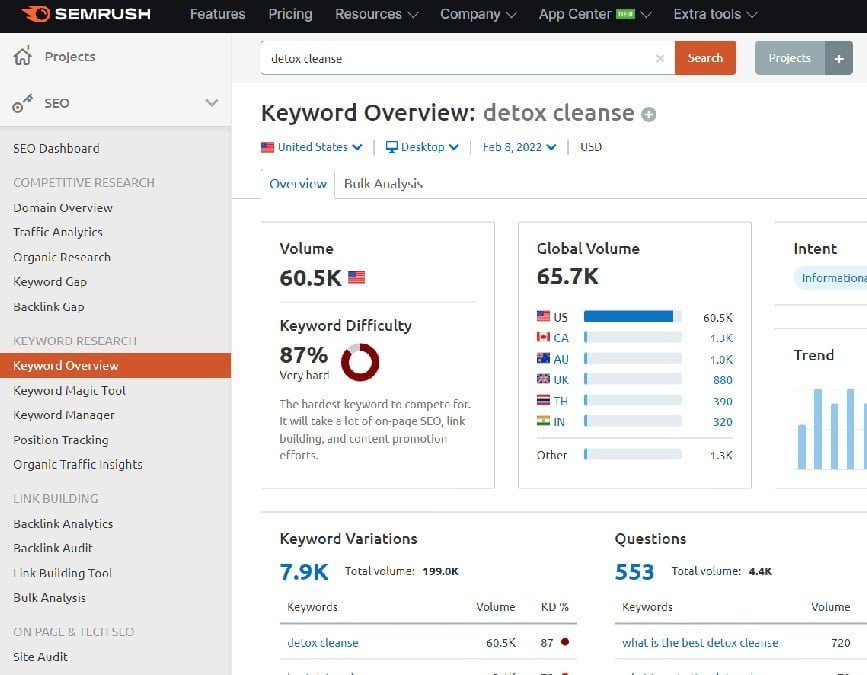Viewport: 867px width, 675px height.
Task: Collapse the SEO section with its chevron
Action: [211, 102]
